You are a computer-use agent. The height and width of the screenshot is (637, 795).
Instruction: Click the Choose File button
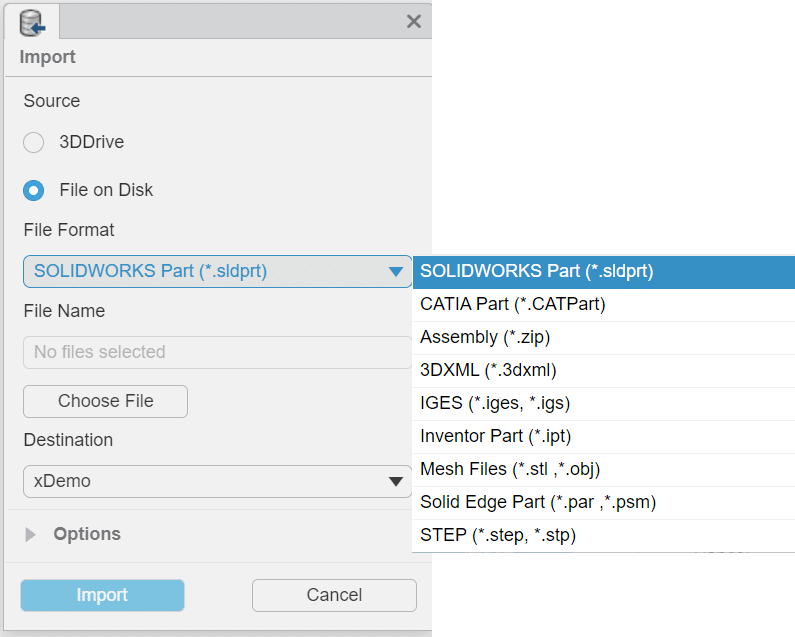[x=105, y=401]
